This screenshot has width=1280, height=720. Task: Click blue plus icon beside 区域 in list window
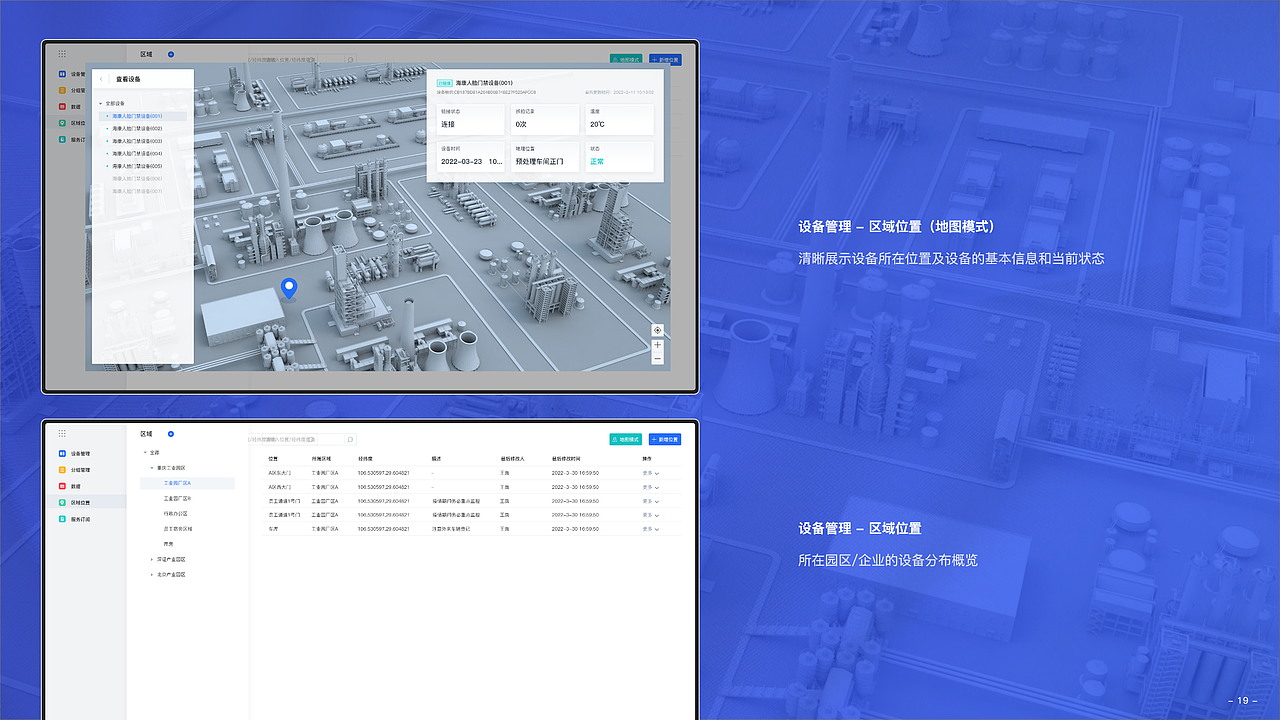click(171, 434)
